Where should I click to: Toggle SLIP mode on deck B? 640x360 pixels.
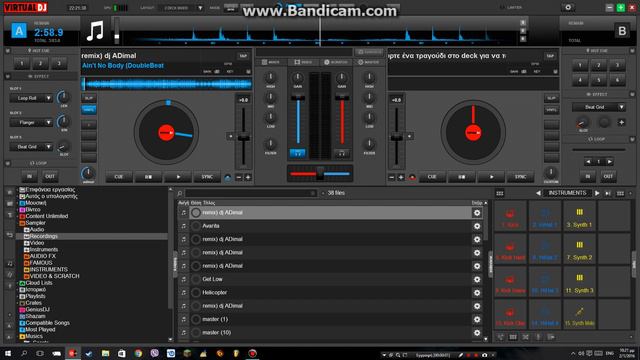(551, 98)
